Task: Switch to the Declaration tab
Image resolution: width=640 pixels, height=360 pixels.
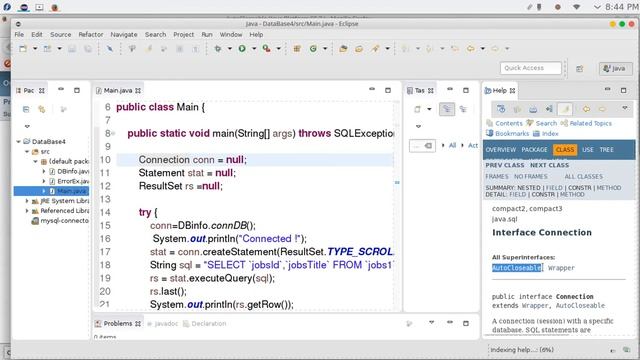Action: pos(204,324)
